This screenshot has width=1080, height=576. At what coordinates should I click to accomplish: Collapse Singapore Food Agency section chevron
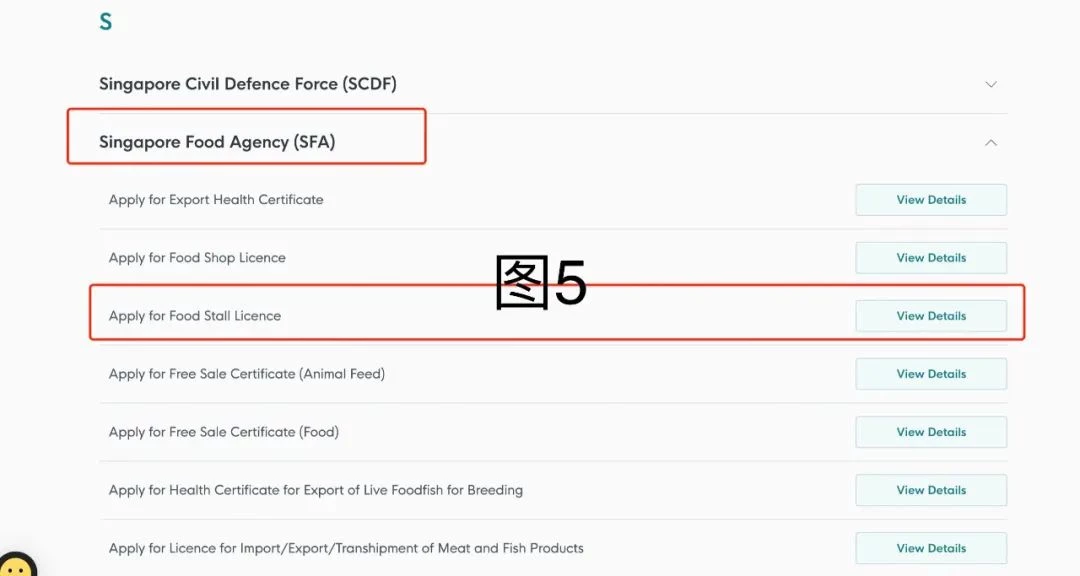(990, 143)
